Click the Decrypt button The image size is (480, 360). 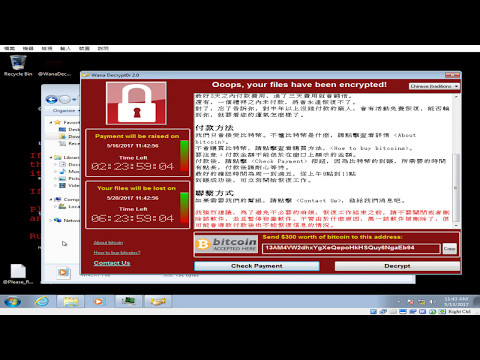pos(397,266)
